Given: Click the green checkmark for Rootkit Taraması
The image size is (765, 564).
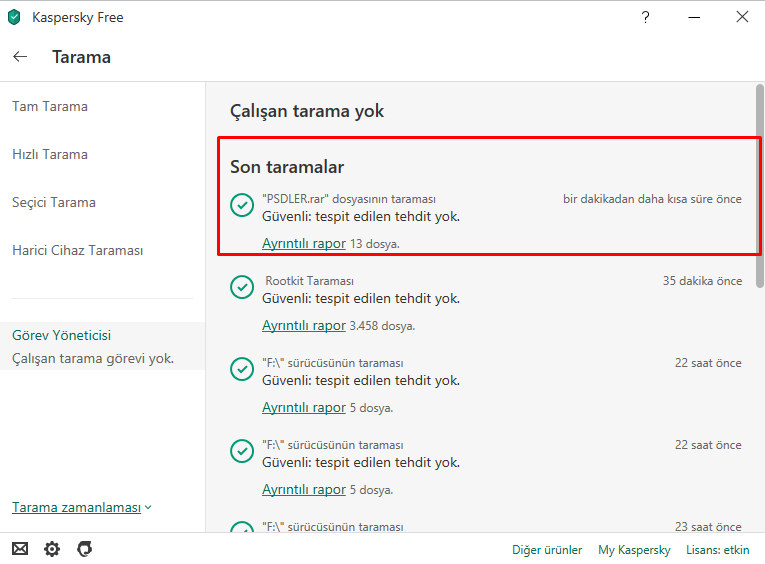Looking at the screenshot, I should click(242, 287).
